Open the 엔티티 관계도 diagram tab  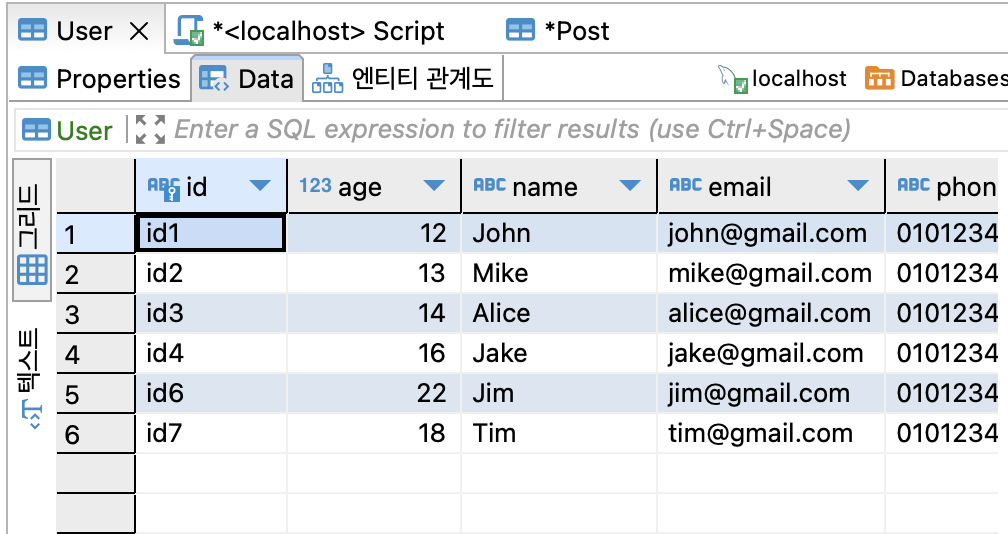pyautogui.click(x=403, y=78)
